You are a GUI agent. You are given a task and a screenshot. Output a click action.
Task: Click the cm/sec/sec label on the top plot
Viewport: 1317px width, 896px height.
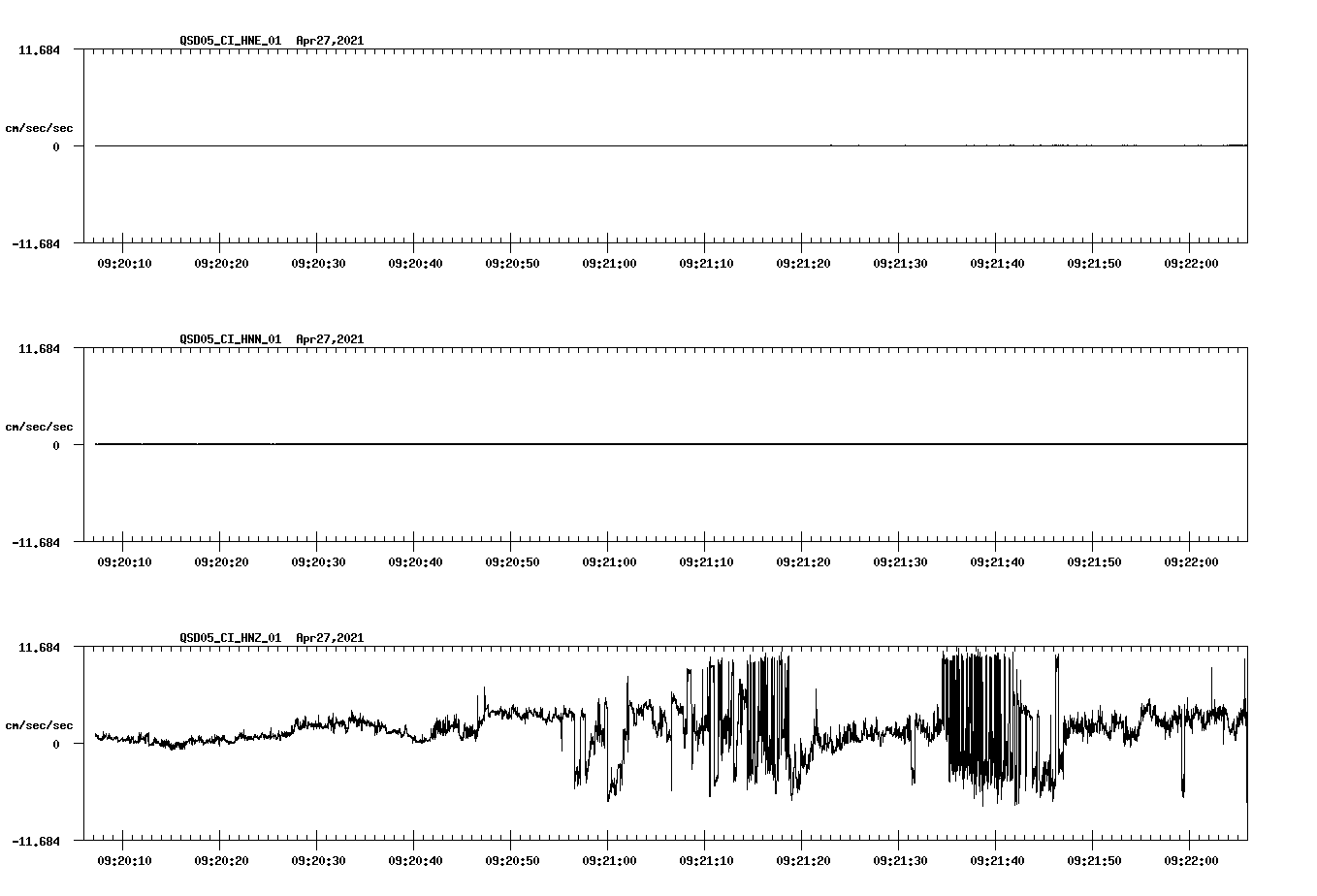tap(40, 125)
